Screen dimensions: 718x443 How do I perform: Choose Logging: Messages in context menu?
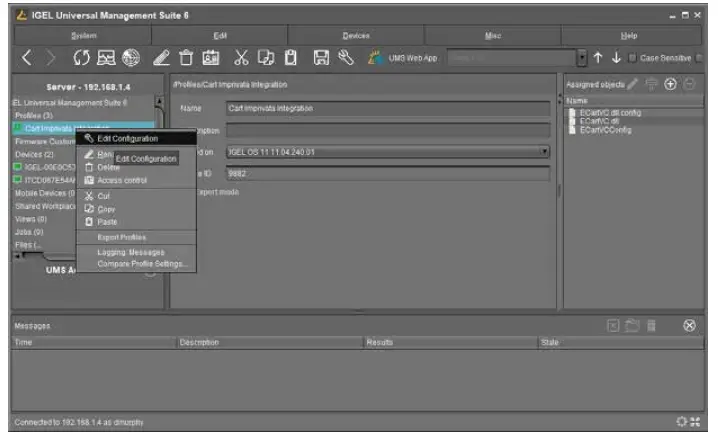click(x=136, y=252)
